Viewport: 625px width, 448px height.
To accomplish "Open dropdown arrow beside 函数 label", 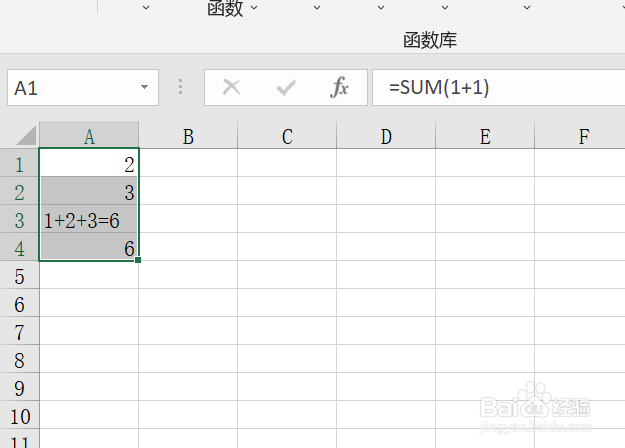I will [x=254, y=8].
